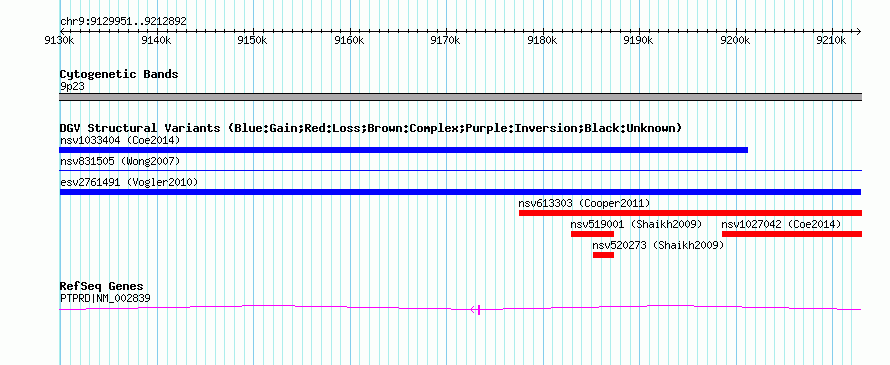Click the PTPRD exon marker with arrow

476,309
